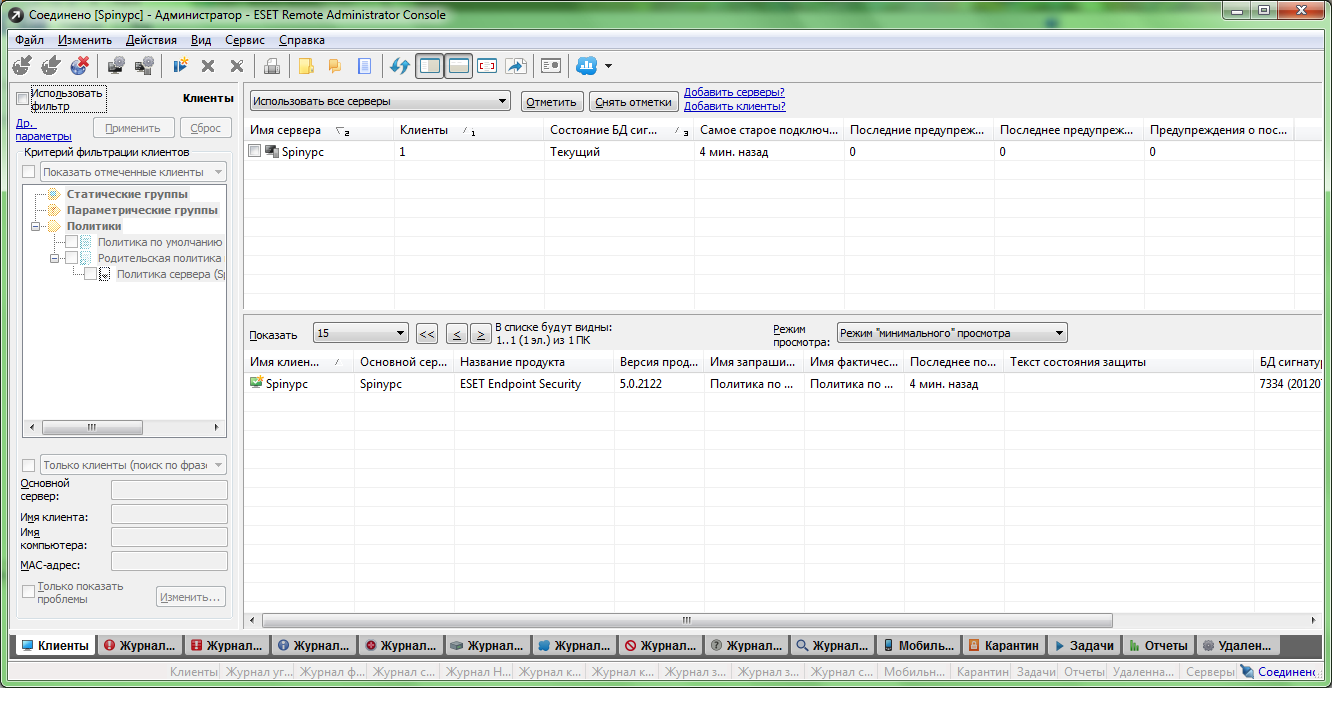Click the Отметить button
The width and height of the screenshot is (1332, 725).
pos(552,102)
